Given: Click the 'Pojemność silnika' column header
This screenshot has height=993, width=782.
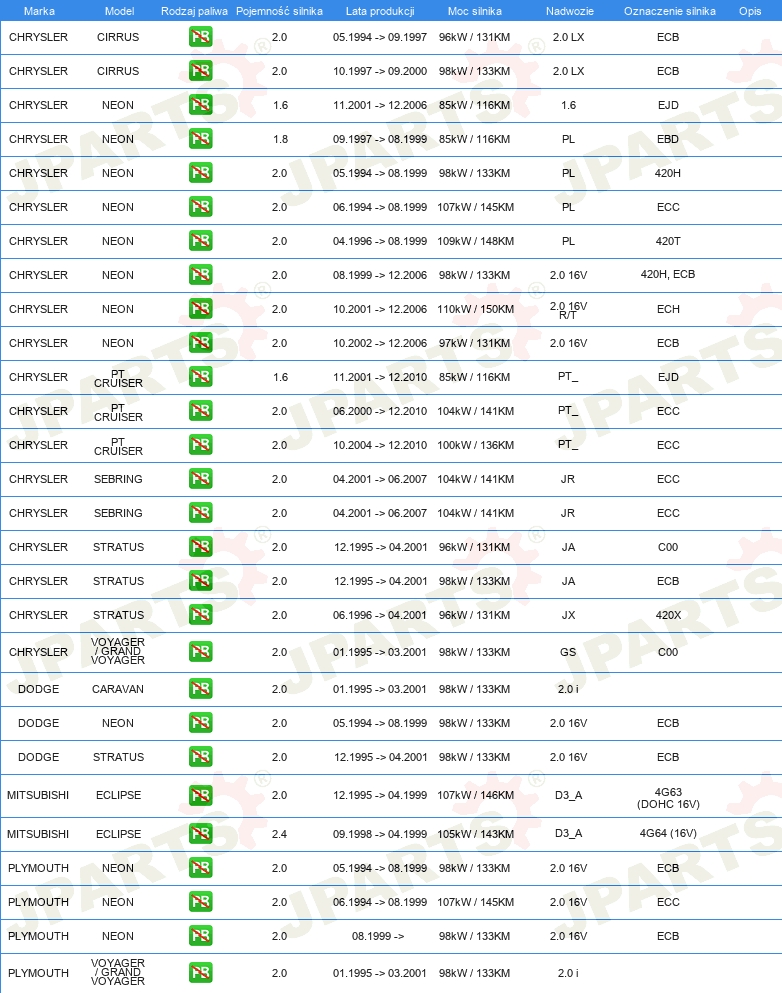Looking at the screenshot, I should [279, 11].
